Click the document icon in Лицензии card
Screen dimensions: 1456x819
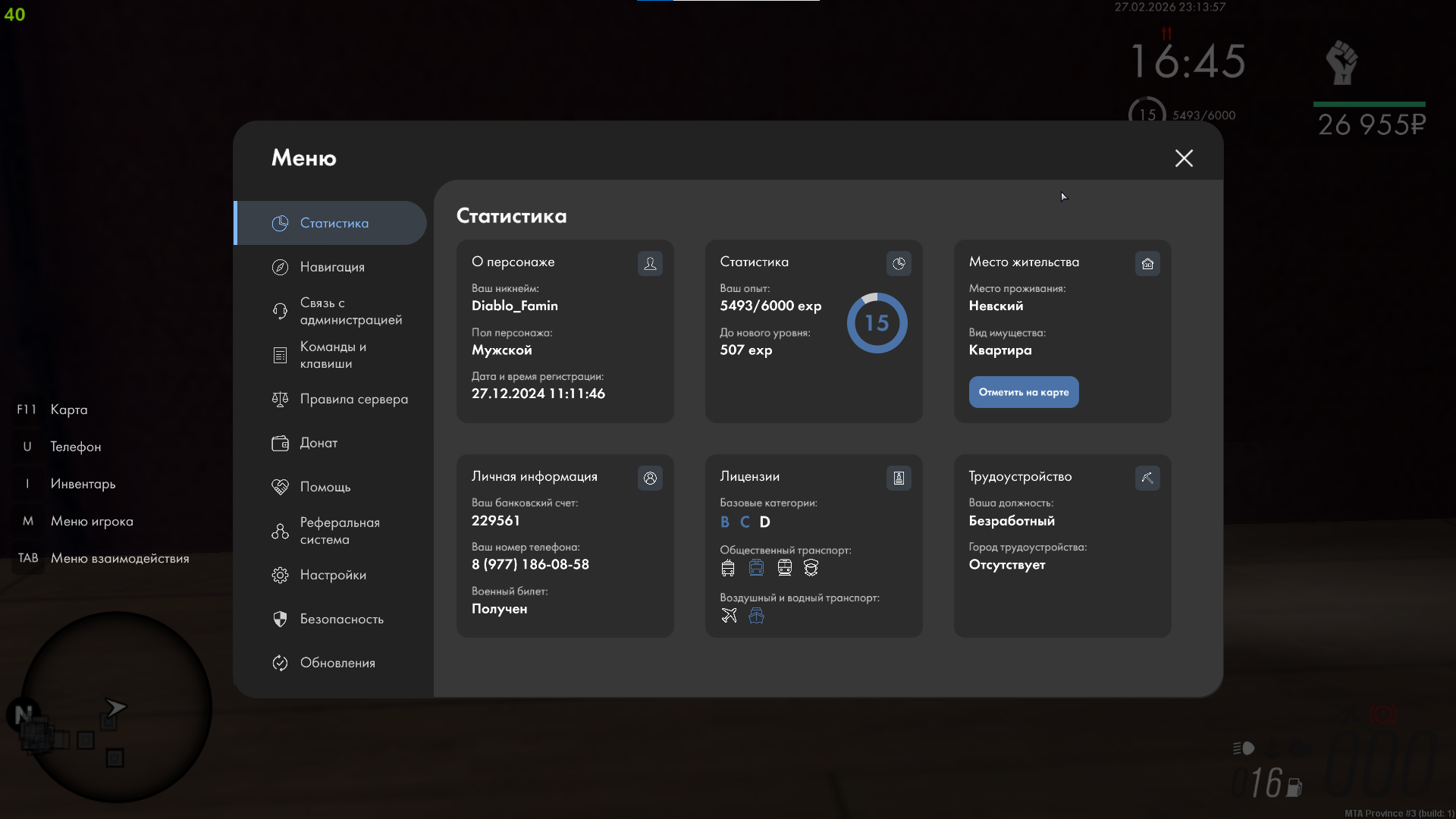(899, 478)
